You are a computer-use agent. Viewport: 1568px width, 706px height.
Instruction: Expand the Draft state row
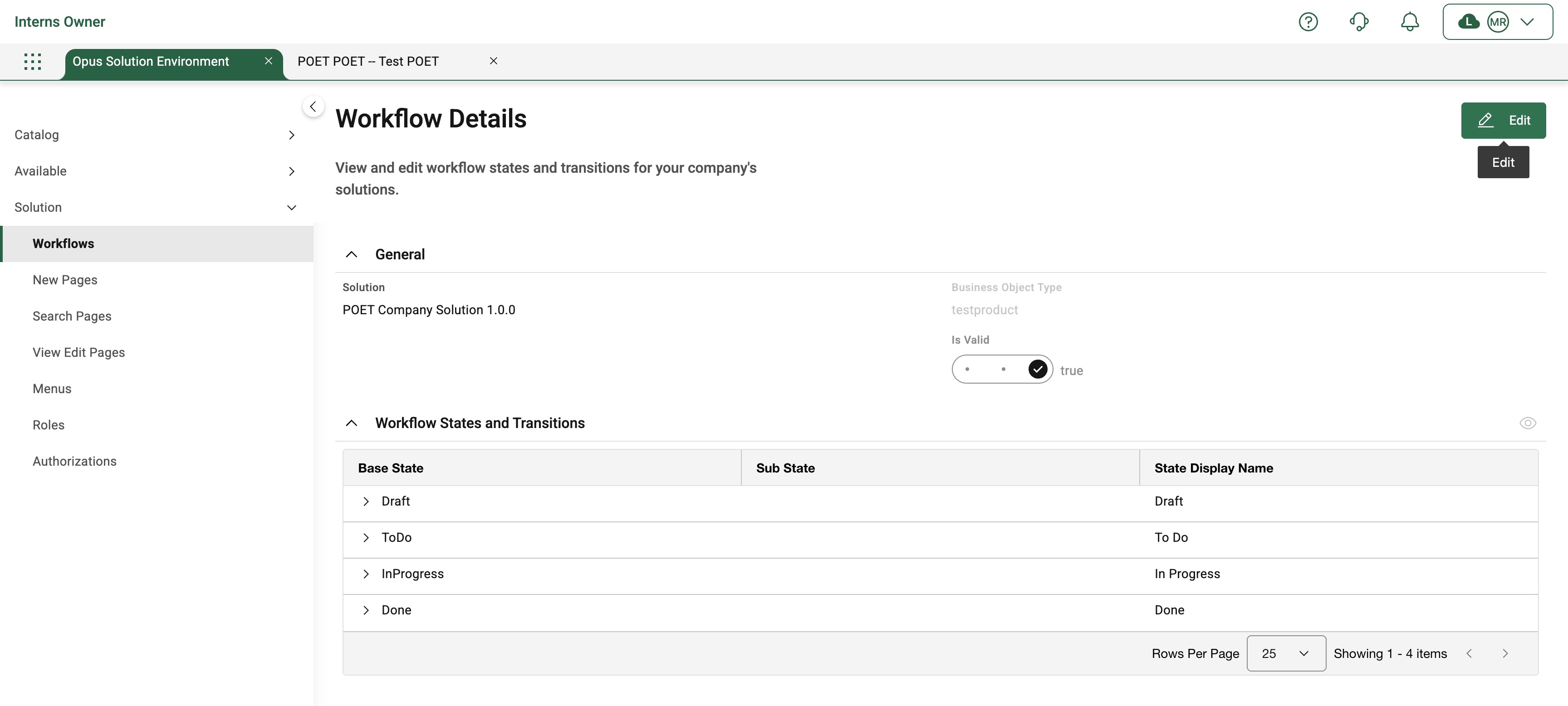pos(366,501)
